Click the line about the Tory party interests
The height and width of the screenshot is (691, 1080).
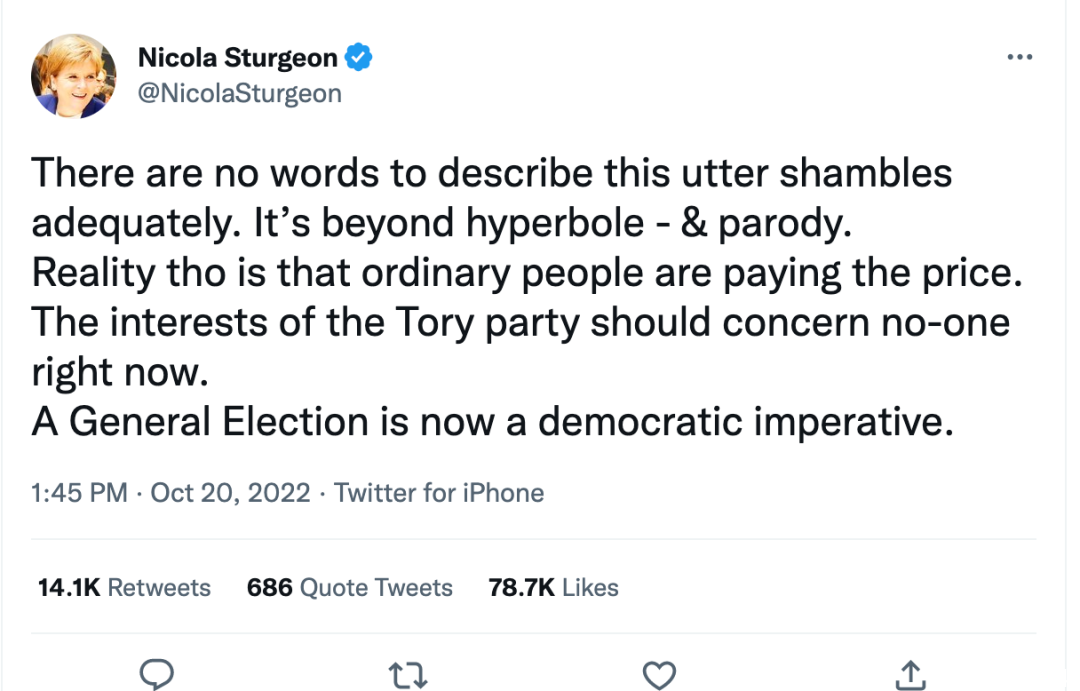521,347
